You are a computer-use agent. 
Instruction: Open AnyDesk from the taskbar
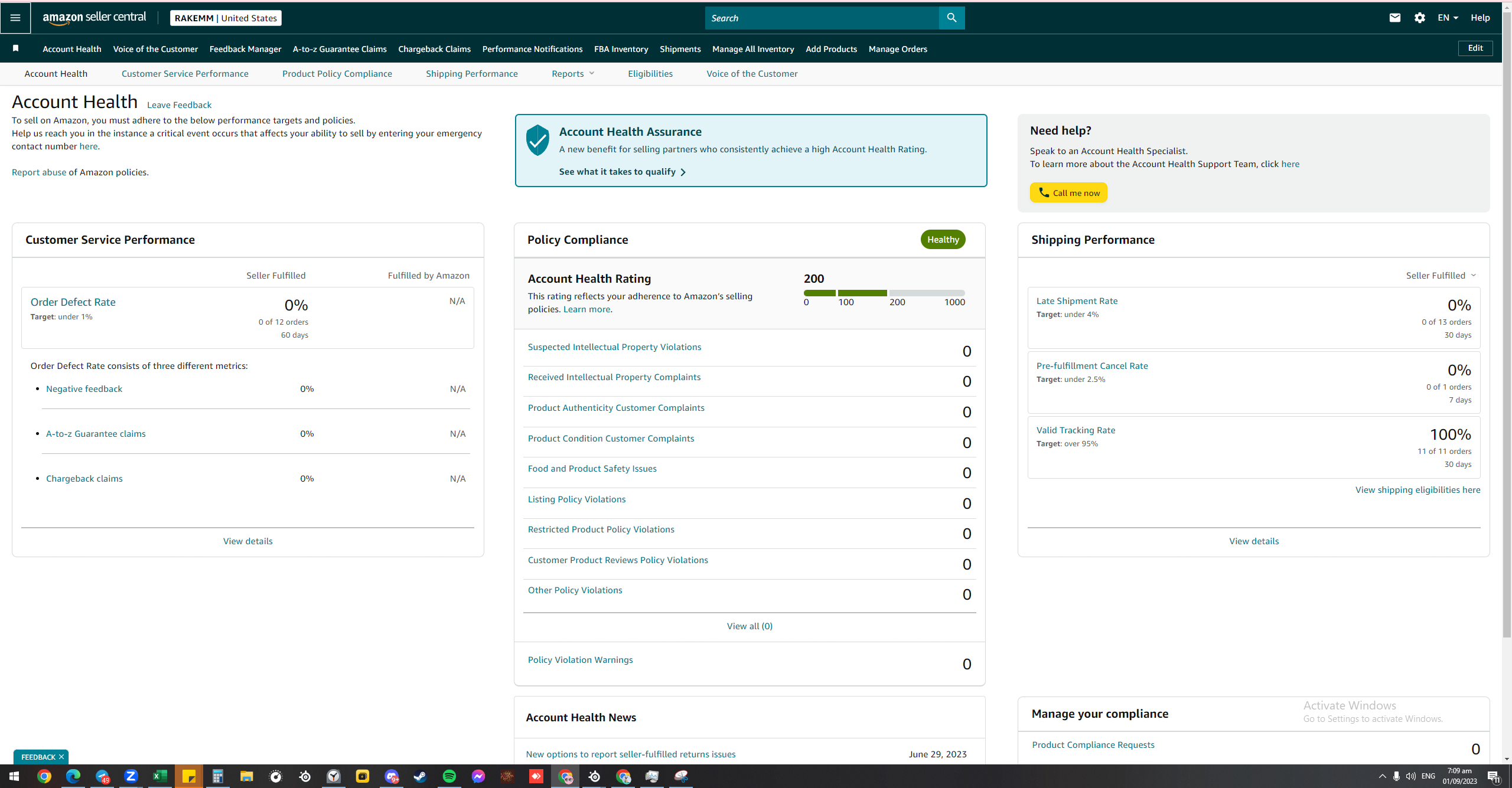536,776
